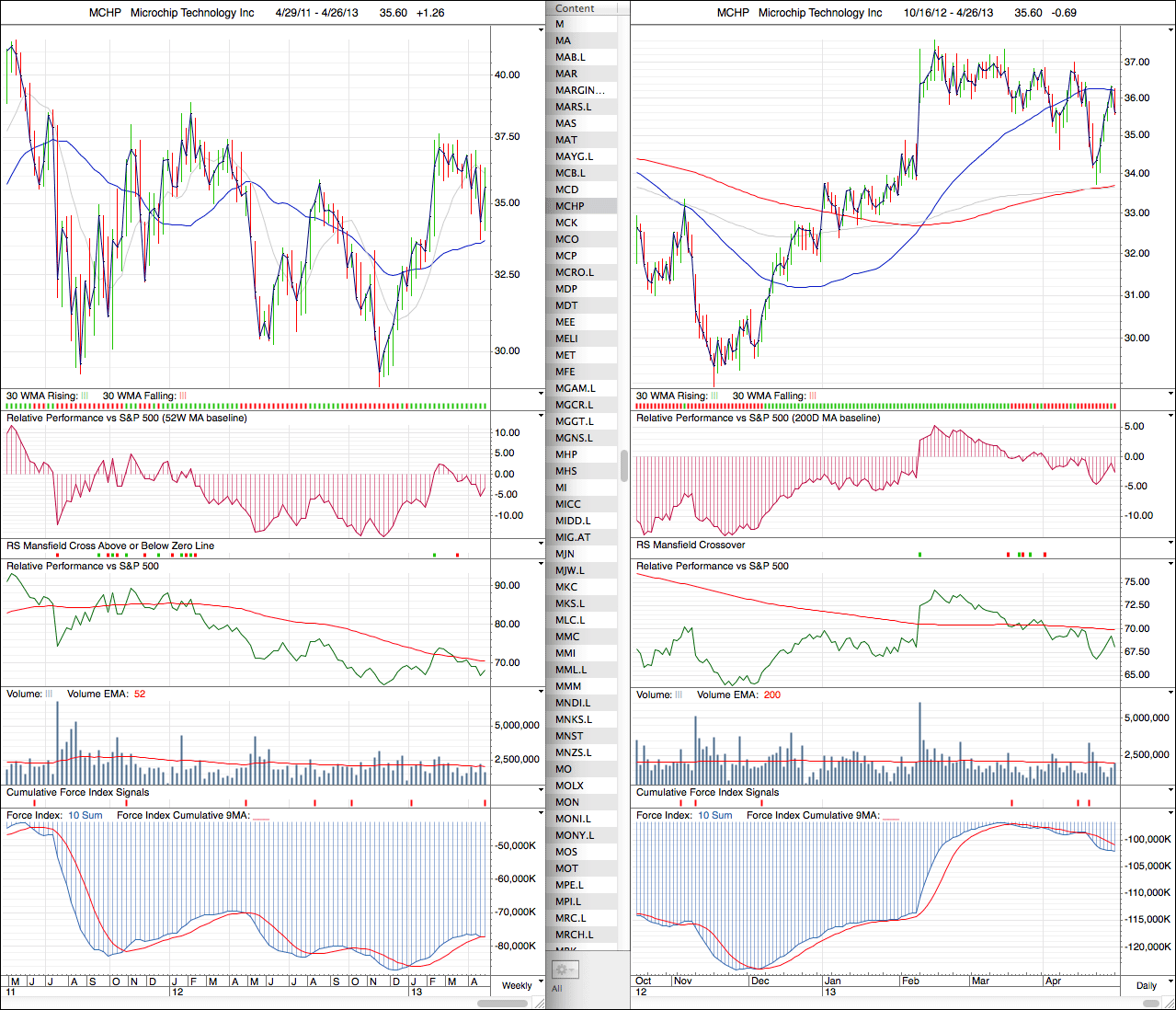This screenshot has width=1176, height=1010.
Task: Click the 30 WMA Falling red indicator in weekly chart
Action: point(183,396)
